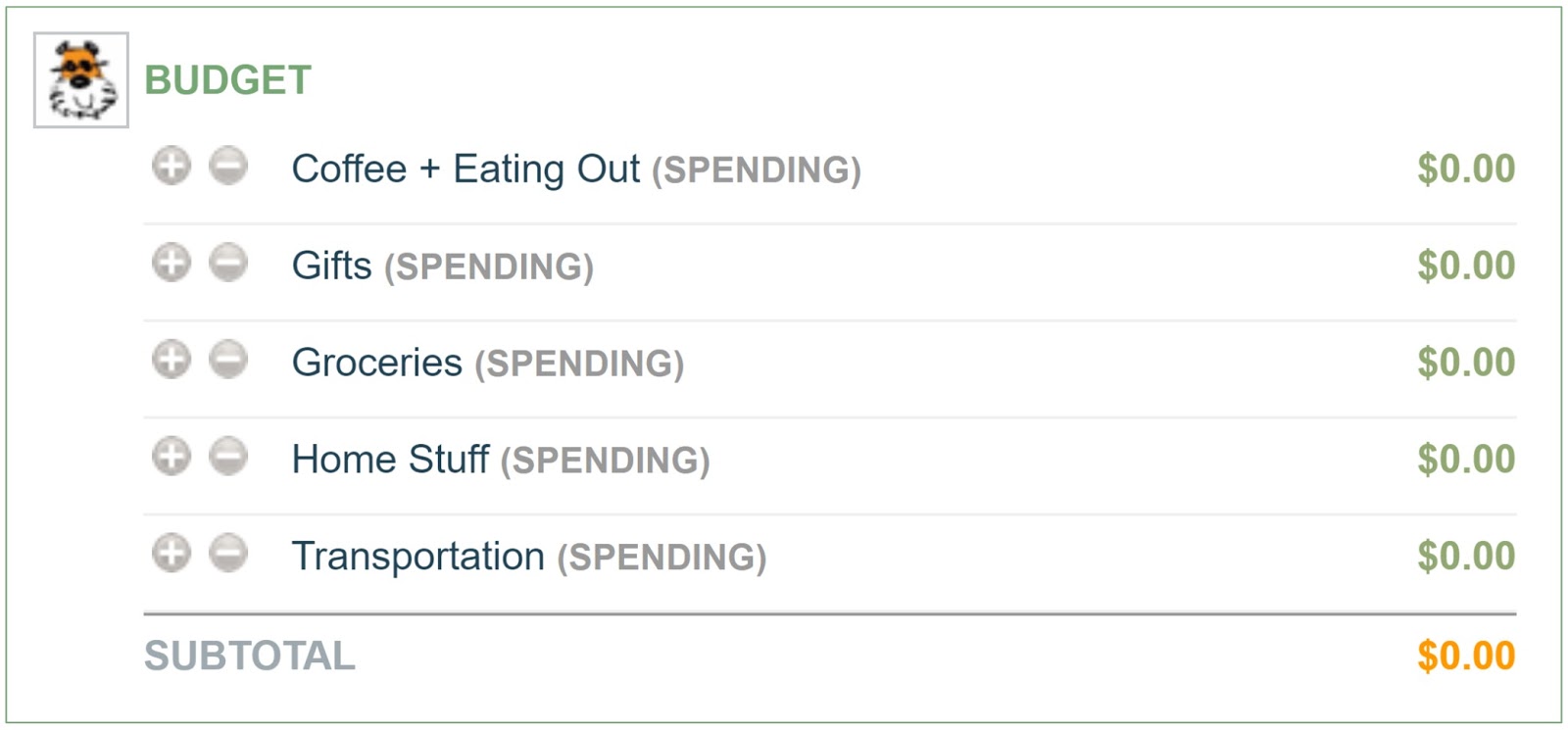
Task: Add funds to Home Stuff category
Action: [x=171, y=457]
